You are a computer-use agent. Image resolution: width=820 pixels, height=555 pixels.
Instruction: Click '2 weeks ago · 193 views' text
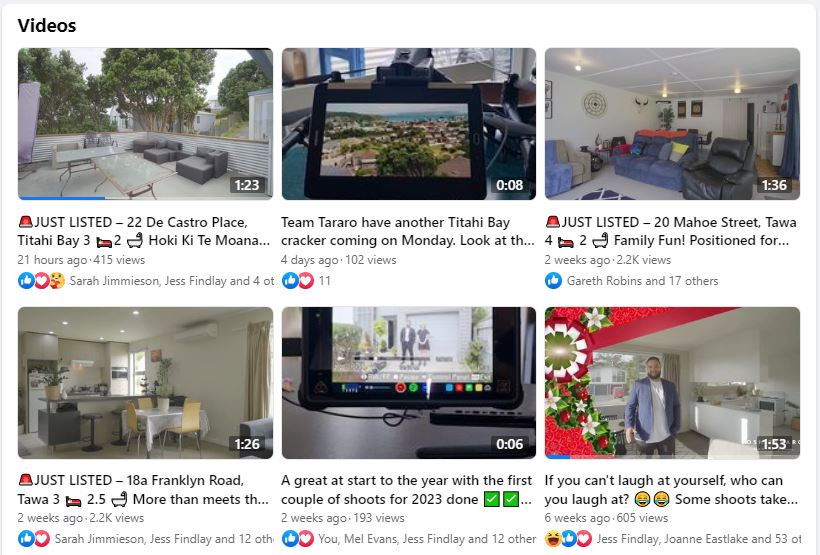pos(343,518)
